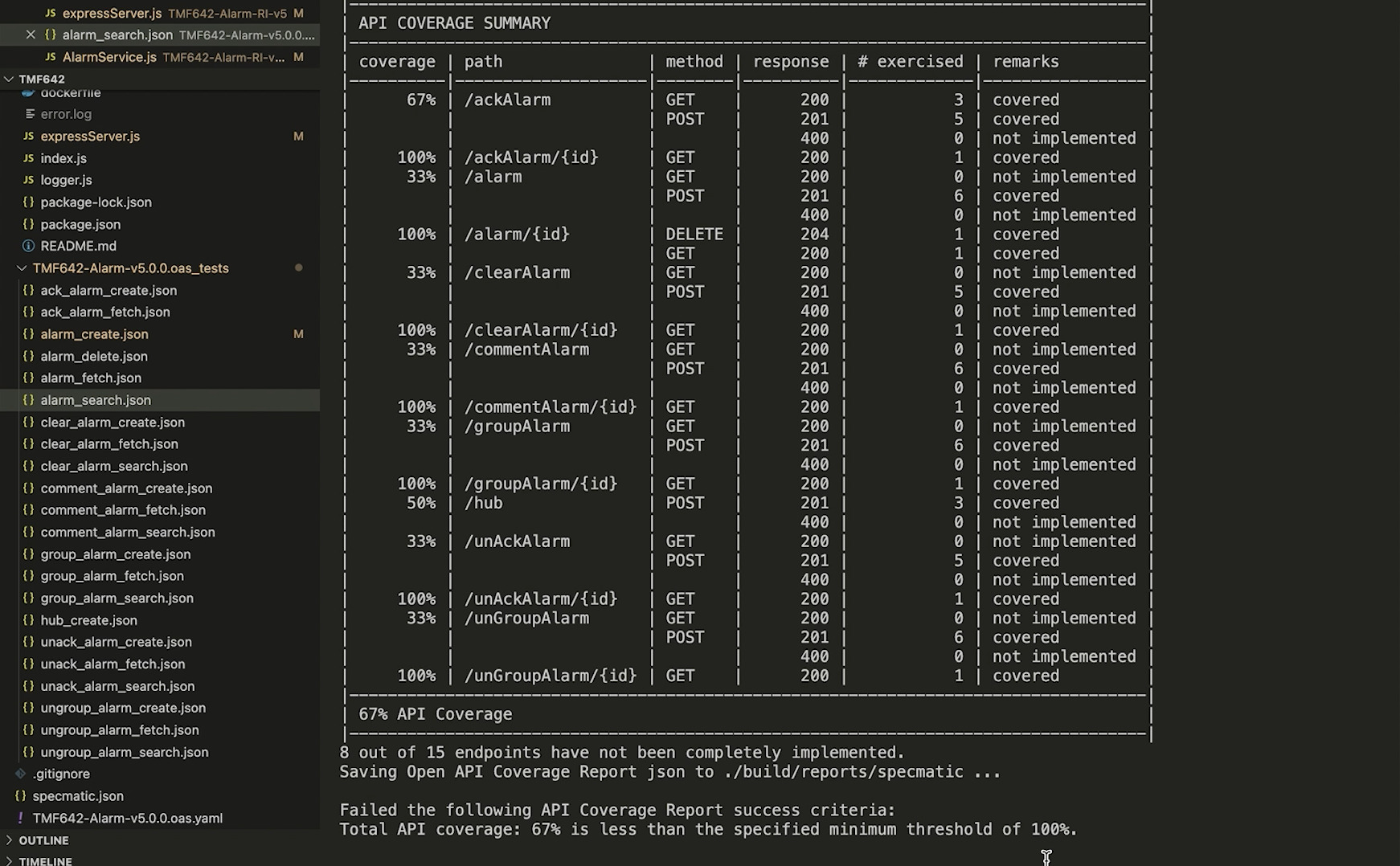
Task: Collapse the TMF642 explorer section
Action: pos(10,79)
